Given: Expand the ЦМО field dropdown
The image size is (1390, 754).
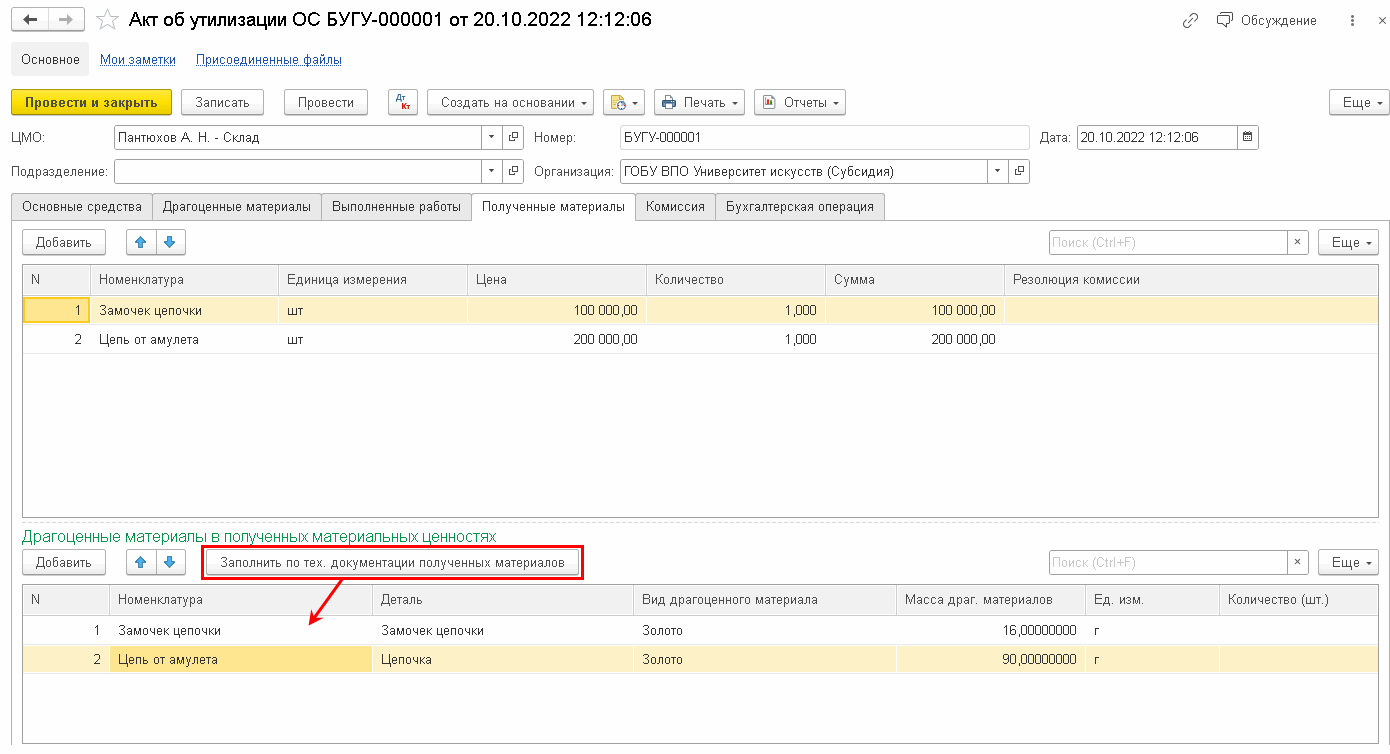Looking at the screenshot, I should [x=491, y=138].
